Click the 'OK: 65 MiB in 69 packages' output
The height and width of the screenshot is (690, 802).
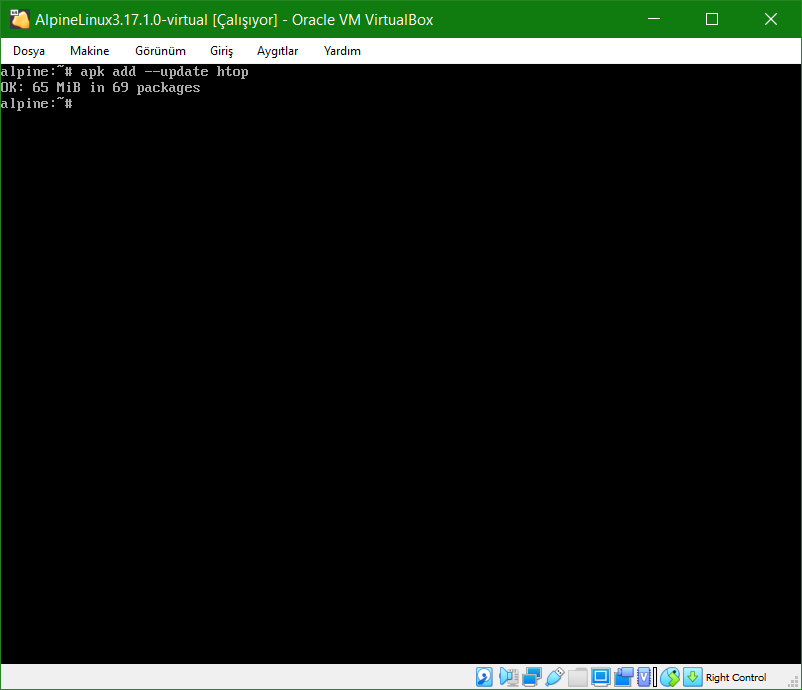[100, 87]
